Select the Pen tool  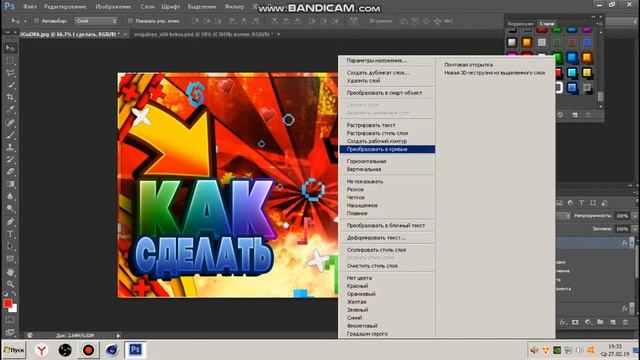pos(10,222)
